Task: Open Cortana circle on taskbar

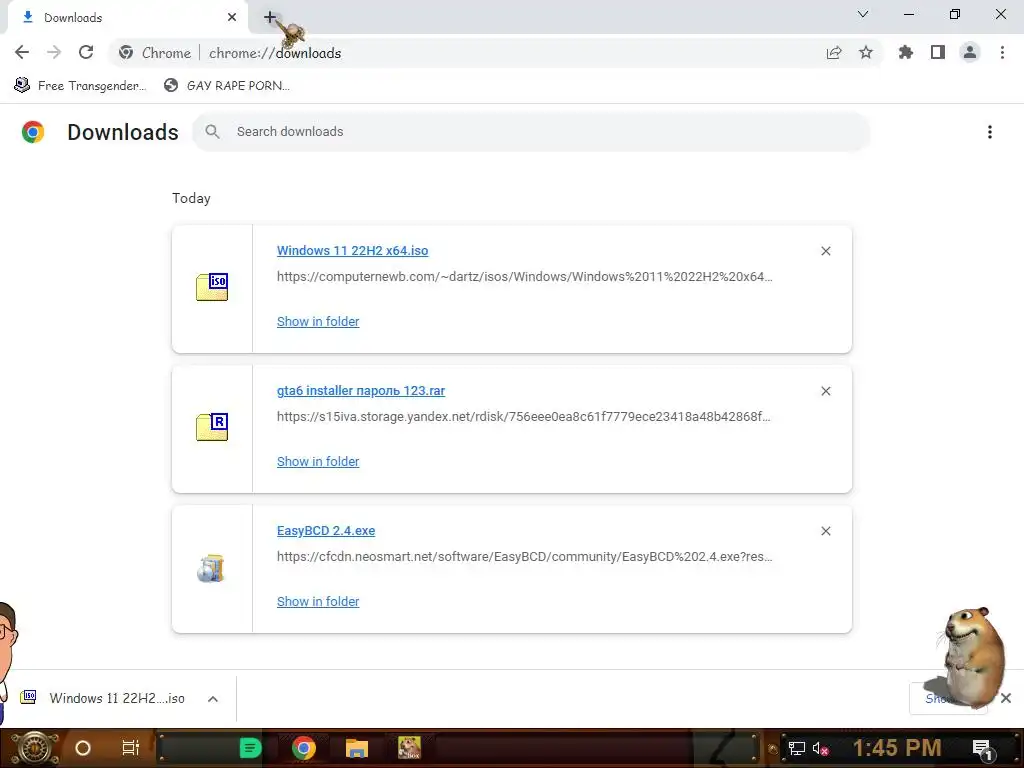Action: pyautogui.click(x=83, y=748)
